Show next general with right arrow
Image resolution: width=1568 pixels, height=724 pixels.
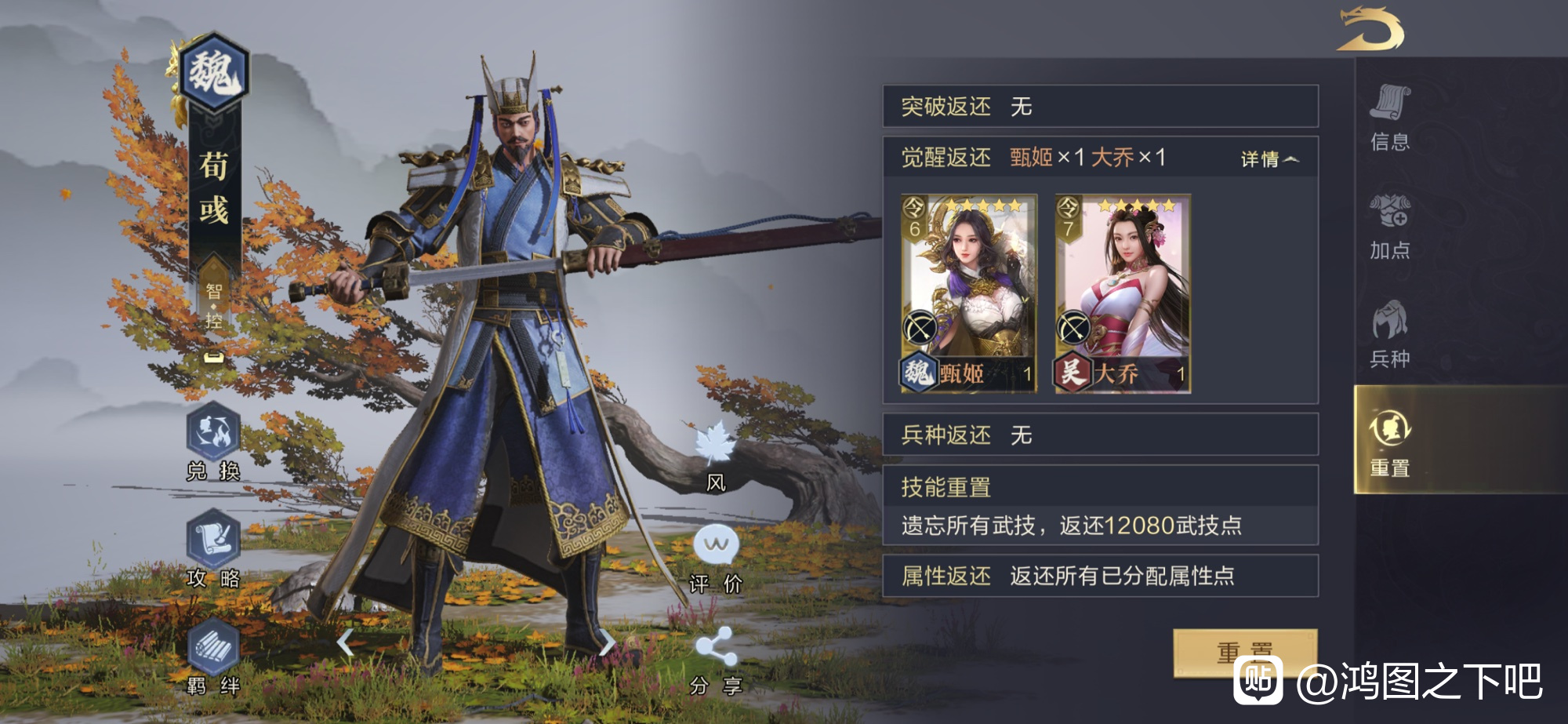pos(607,643)
